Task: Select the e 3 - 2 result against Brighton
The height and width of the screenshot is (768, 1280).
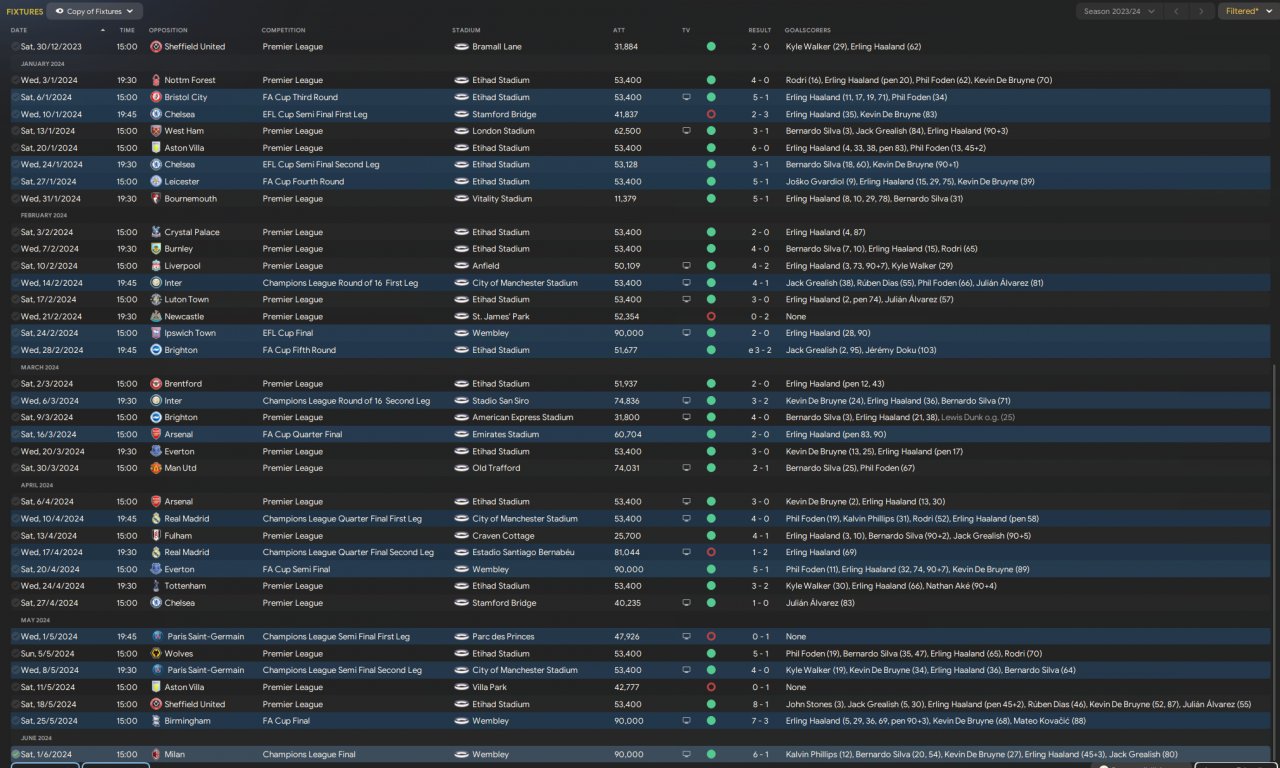Action: pos(757,350)
